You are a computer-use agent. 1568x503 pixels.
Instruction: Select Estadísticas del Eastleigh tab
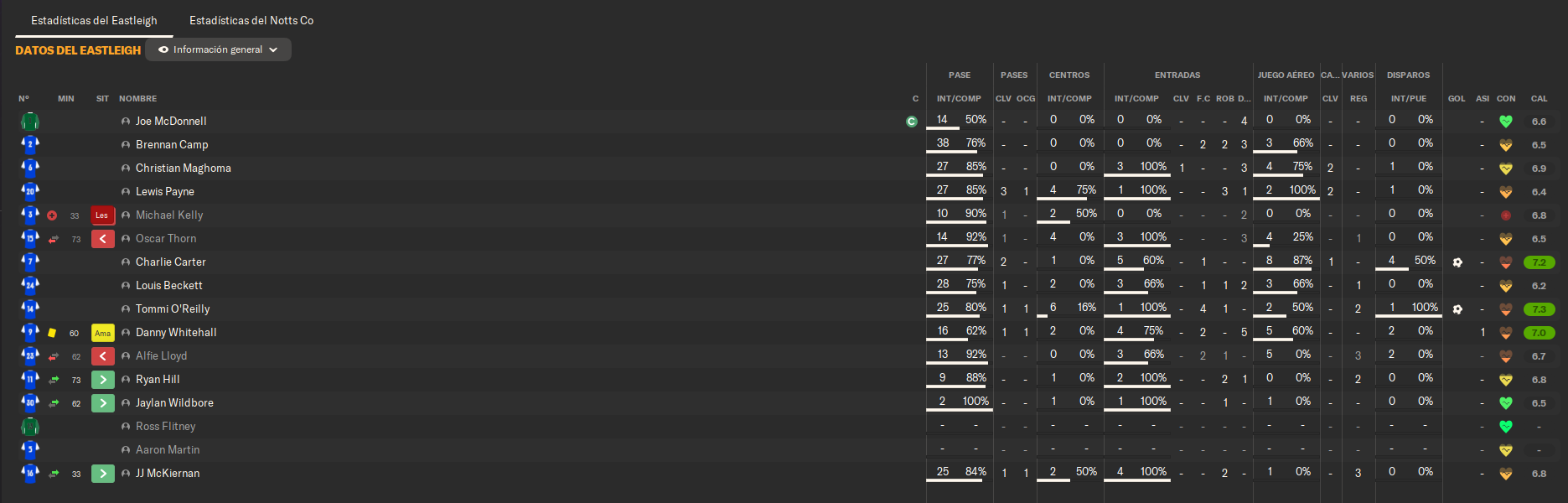tap(94, 20)
